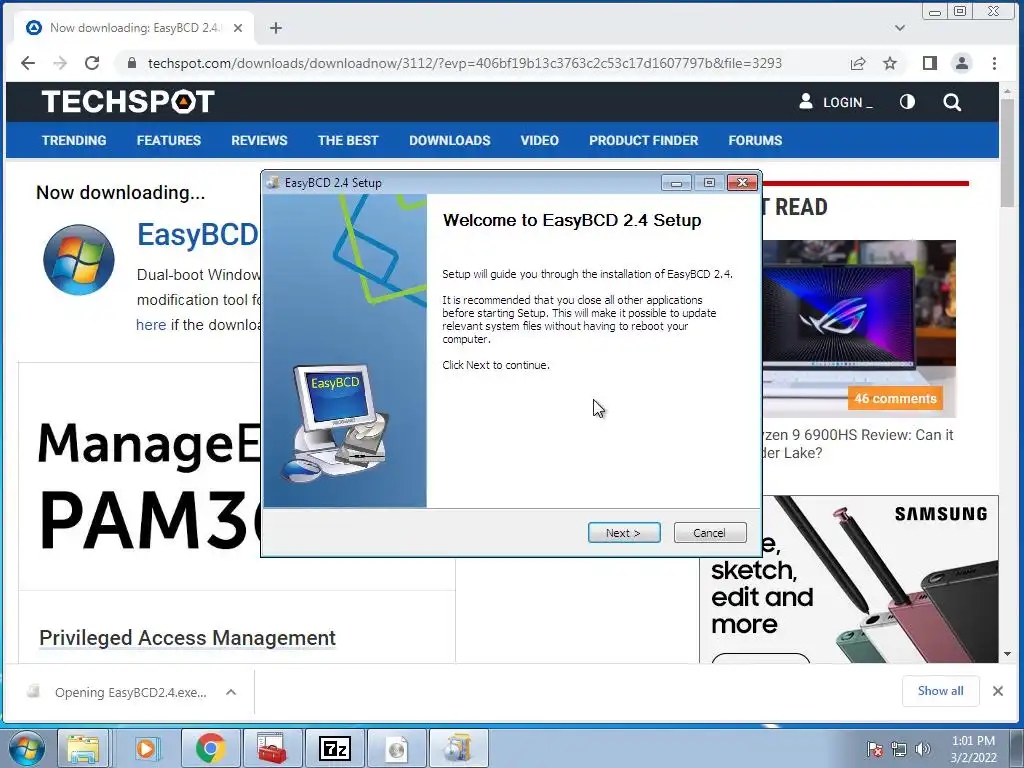Open the red toolbox taskbar icon
Viewport: 1024px width, 768px height.
272,748
